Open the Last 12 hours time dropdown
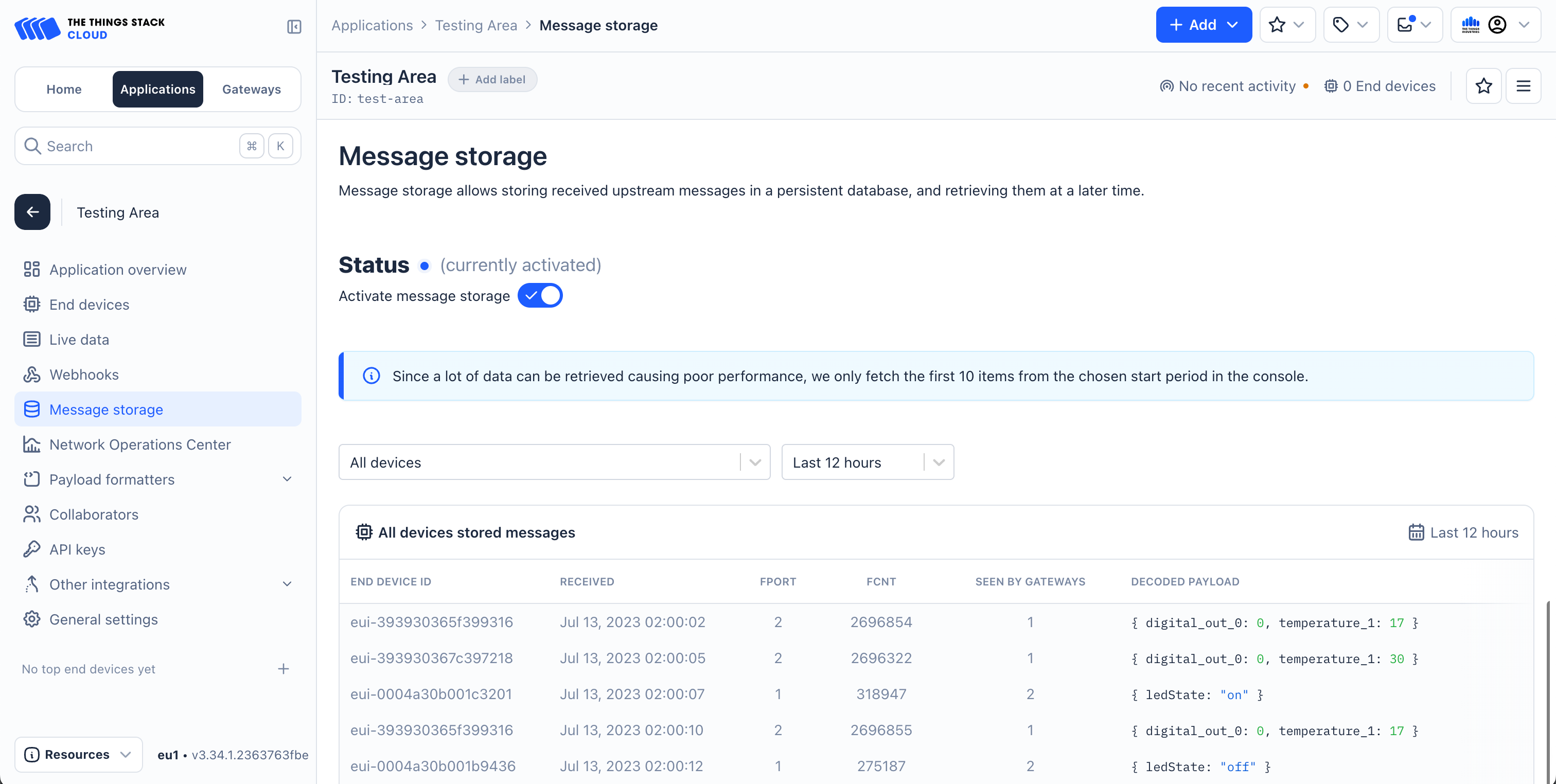The width and height of the screenshot is (1556, 784). pos(868,462)
